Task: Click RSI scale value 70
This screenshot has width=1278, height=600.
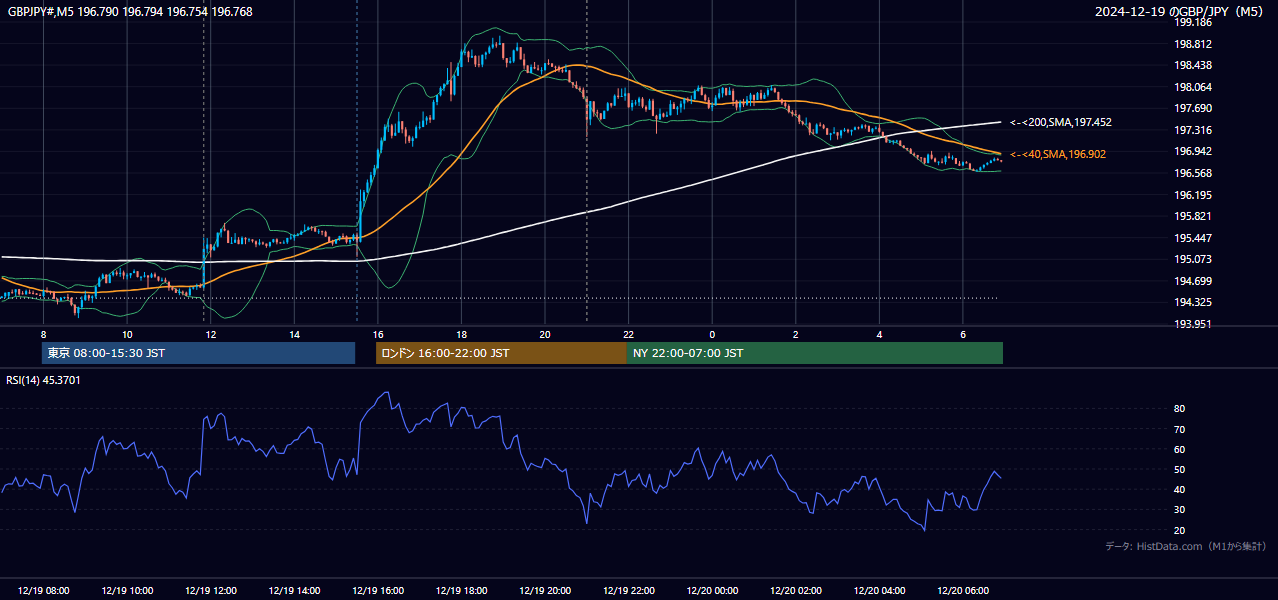Action: [1180, 429]
